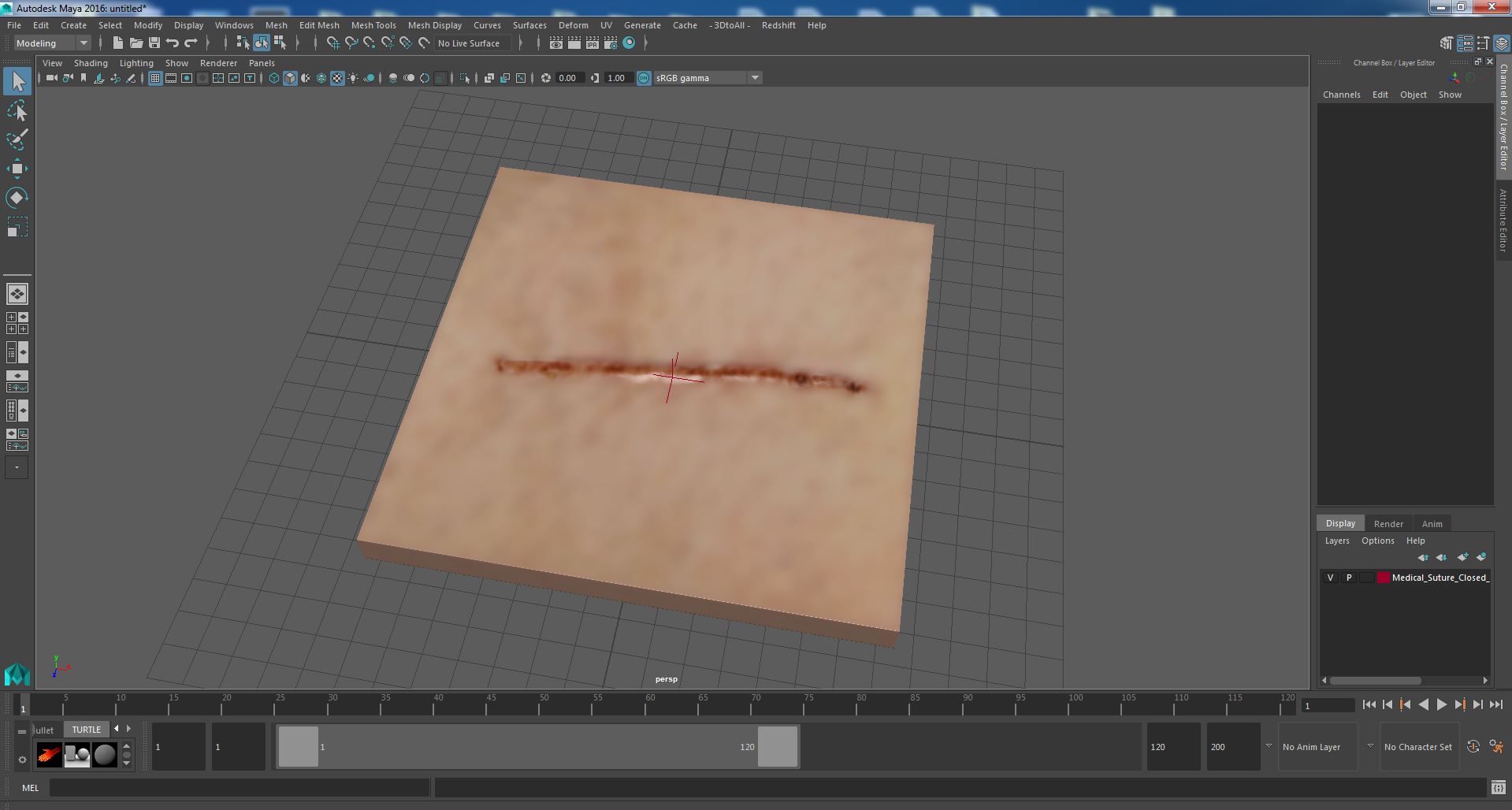The width and height of the screenshot is (1512, 810).
Task: Save the current scene
Action: 154,43
